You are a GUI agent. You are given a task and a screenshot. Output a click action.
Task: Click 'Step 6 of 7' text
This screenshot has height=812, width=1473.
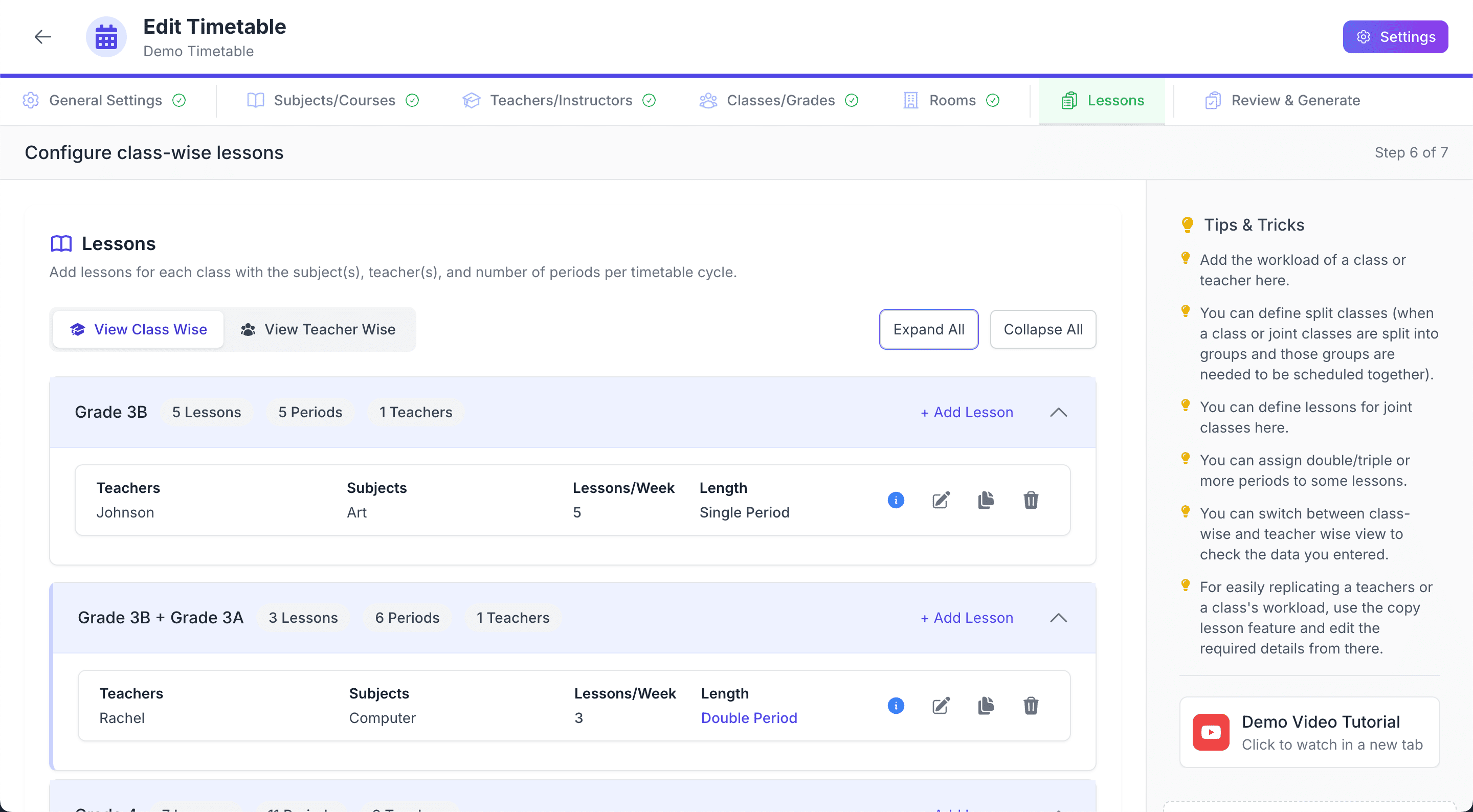[1411, 153]
